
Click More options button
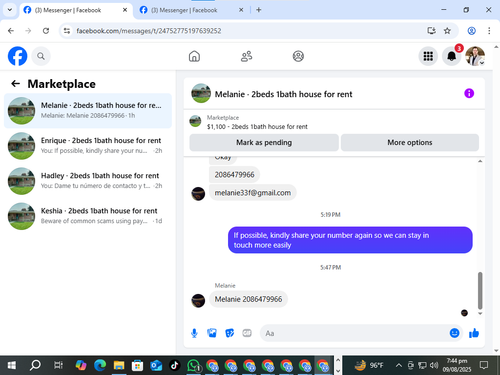tap(410, 142)
